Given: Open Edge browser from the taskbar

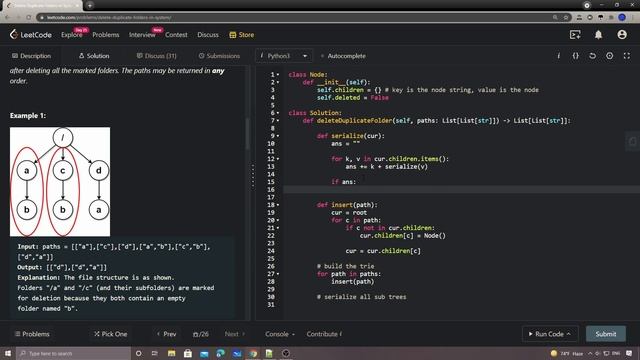Looking at the screenshot, I should (220, 353).
